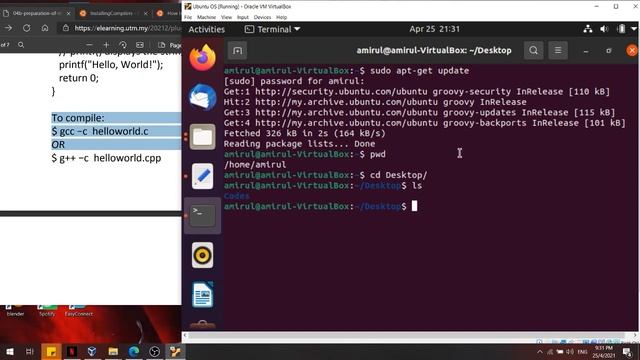Click 'sudo apt-get update' command text

click(419, 71)
